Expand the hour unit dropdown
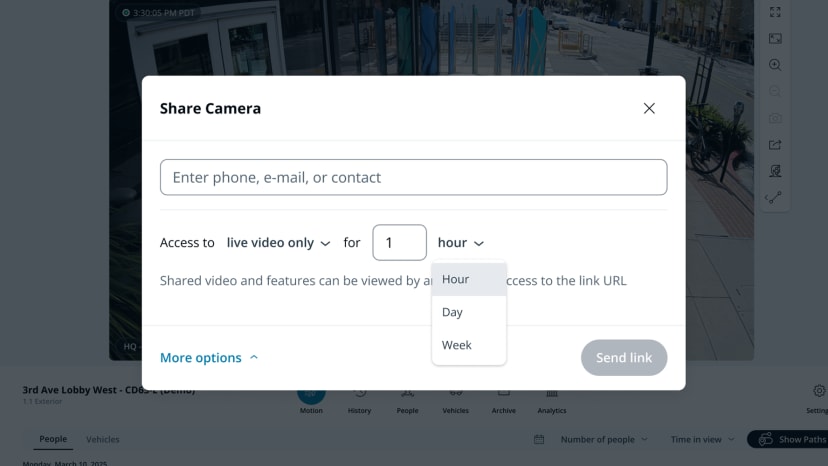The width and height of the screenshot is (828, 466). pyautogui.click(x=461, y=243)
